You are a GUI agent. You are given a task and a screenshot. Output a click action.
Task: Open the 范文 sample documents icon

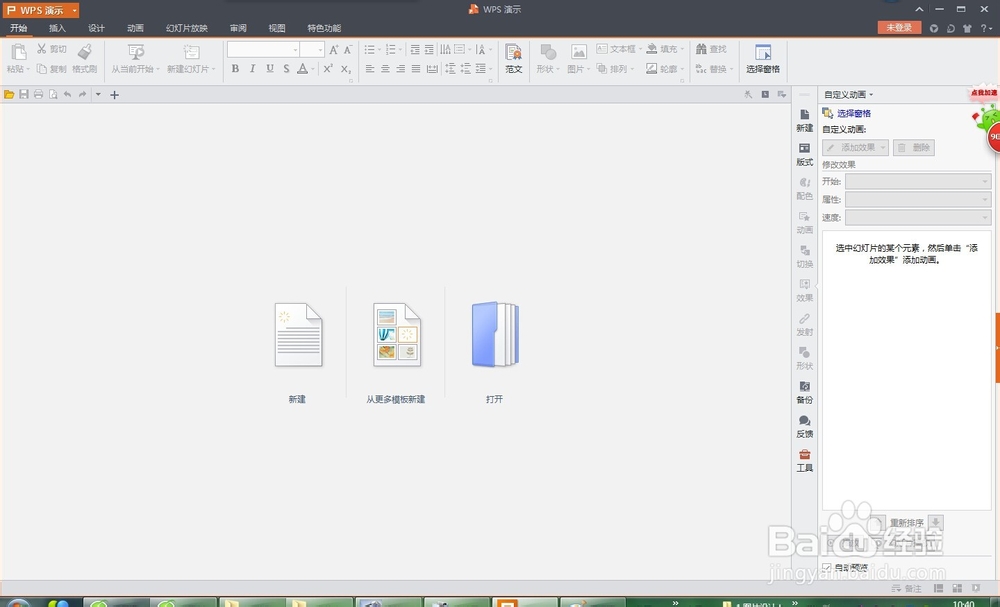click(x=513, y=52)
